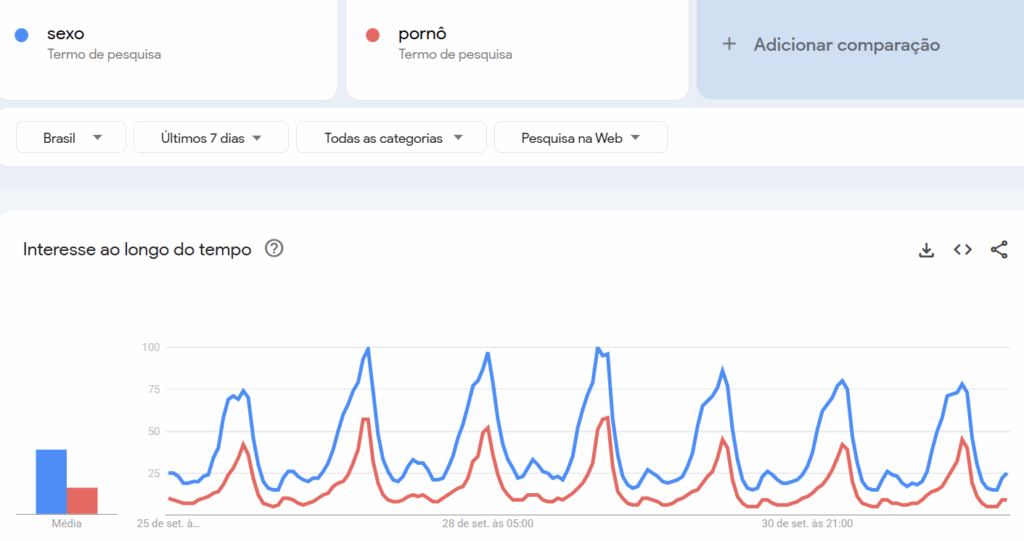Edit the pornô search term

[x=423, y=34]
